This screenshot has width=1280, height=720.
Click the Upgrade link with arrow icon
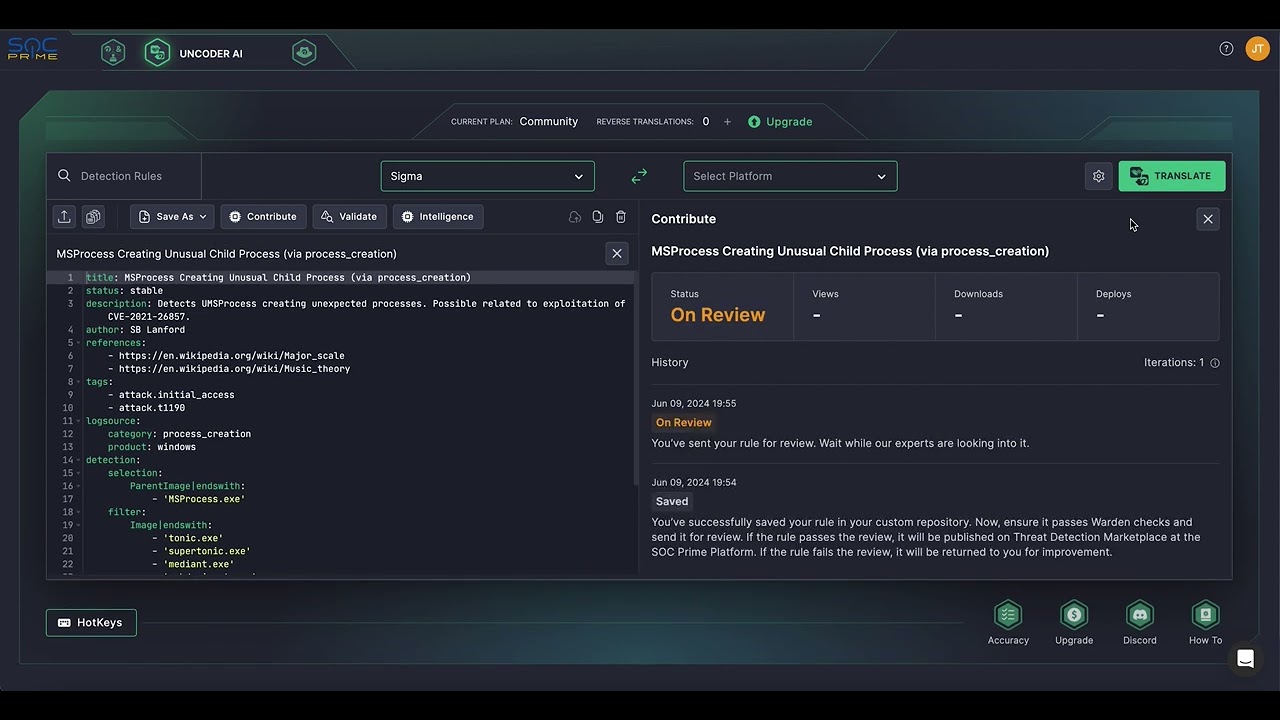click(780, 122)
